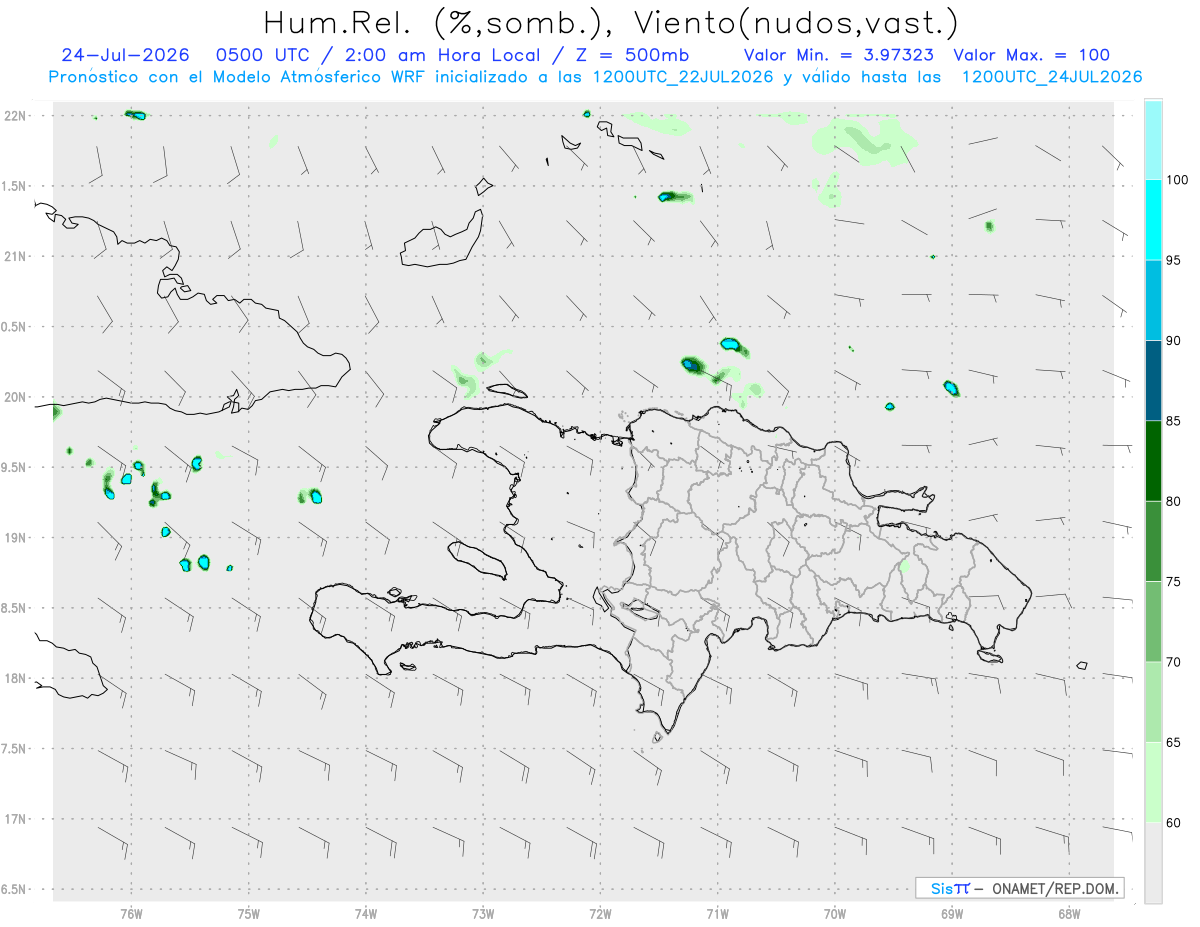The height and width of the screenshot is (927, 1200).
Task: Click the '69W' longitude label
Action: (x=952, y=914)
